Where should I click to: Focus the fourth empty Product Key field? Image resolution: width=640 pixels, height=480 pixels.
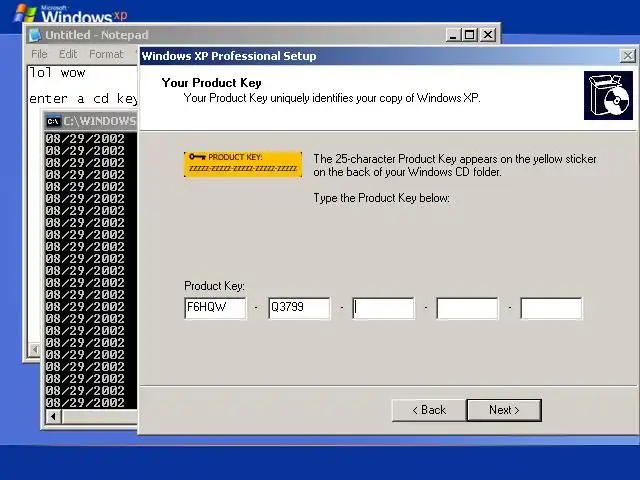coord(467,308)
